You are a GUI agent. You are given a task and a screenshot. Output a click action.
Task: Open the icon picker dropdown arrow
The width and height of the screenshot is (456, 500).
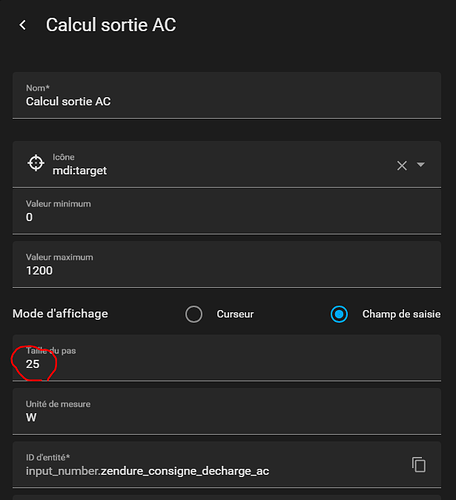(421, 165)
